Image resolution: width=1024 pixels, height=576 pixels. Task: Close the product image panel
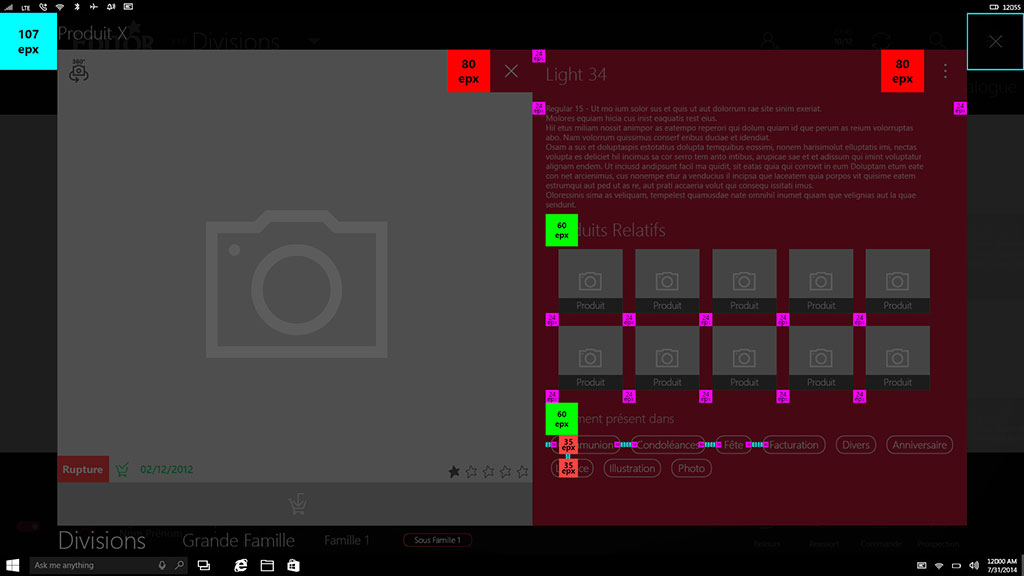(x=511, y=71)
